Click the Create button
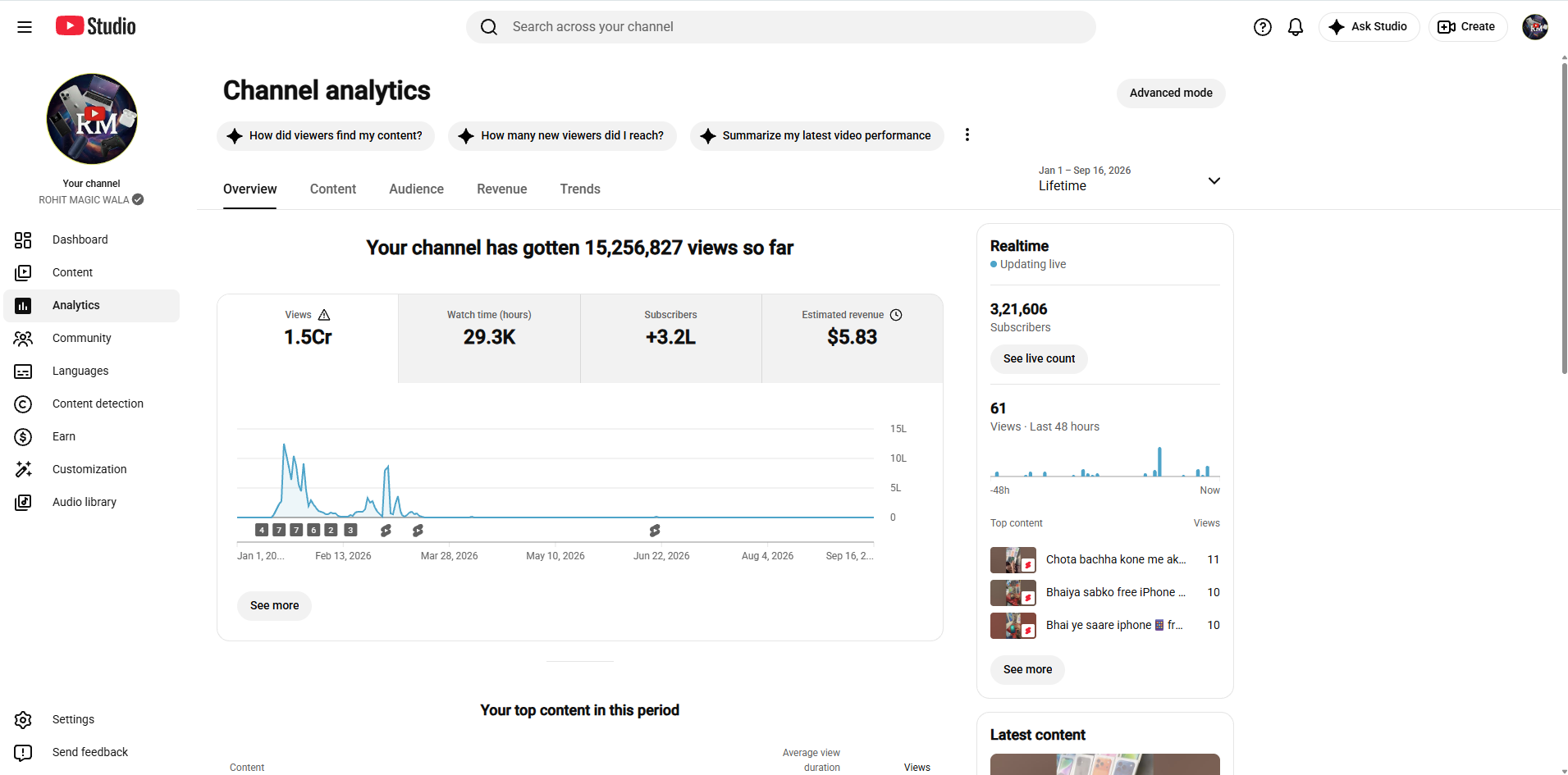 1467,27
